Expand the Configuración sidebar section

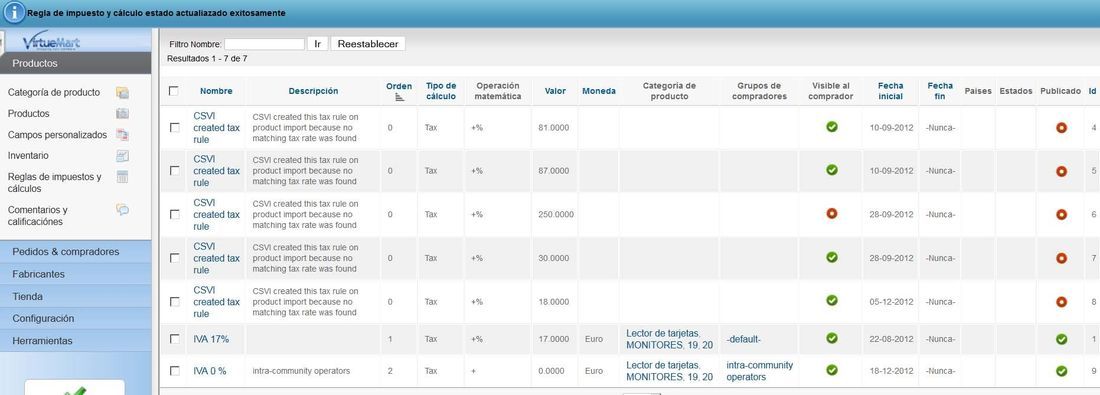(76, 319)
